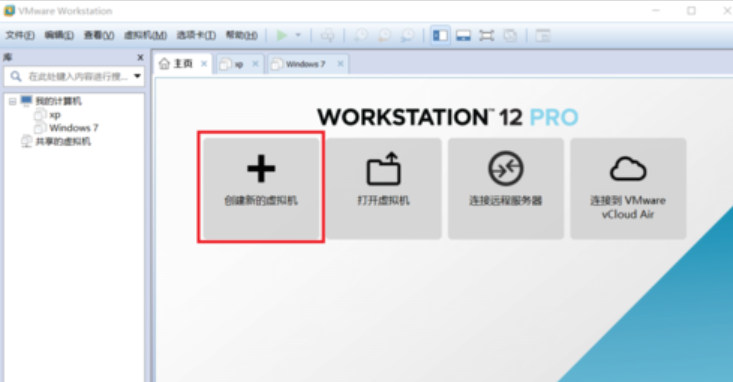Open the power options dropdown arrow
Viewport: 733px width, 382px height.
[298, 35]
